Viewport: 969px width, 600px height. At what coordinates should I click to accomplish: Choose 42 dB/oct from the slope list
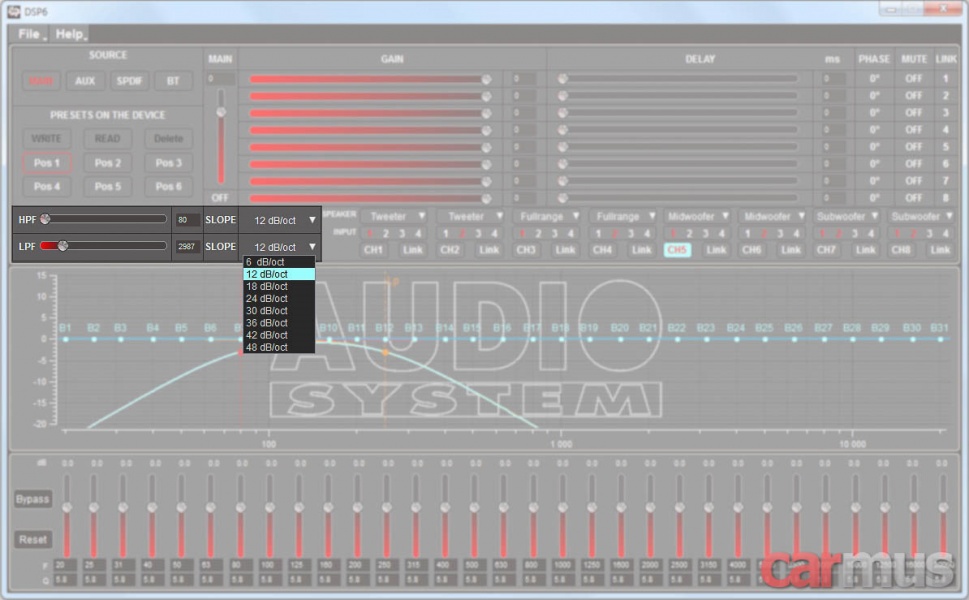point(279,335)
